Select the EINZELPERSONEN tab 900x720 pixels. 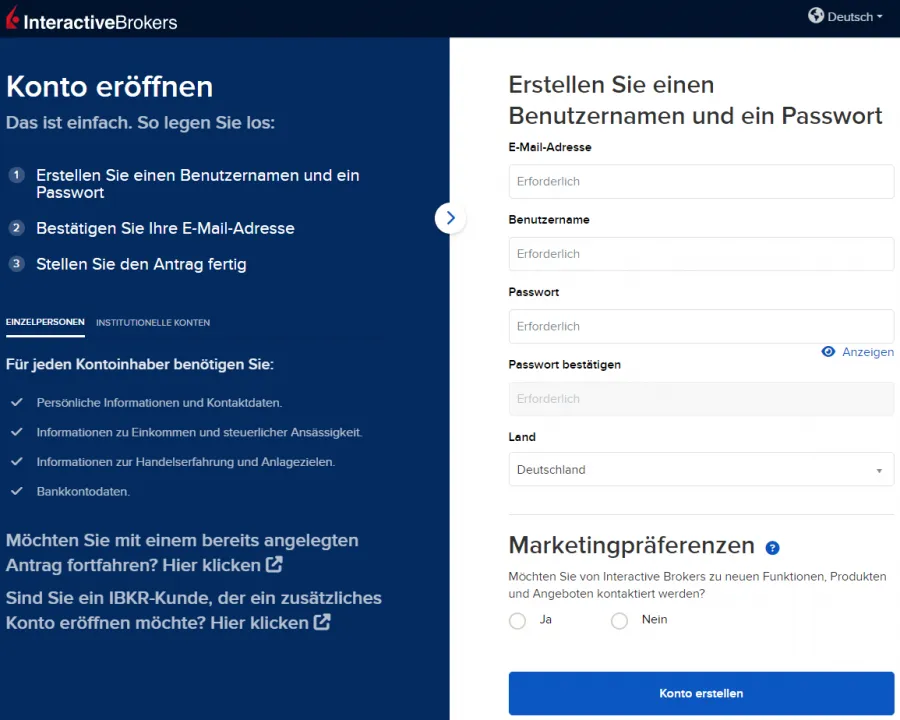[x=45, y=322]
